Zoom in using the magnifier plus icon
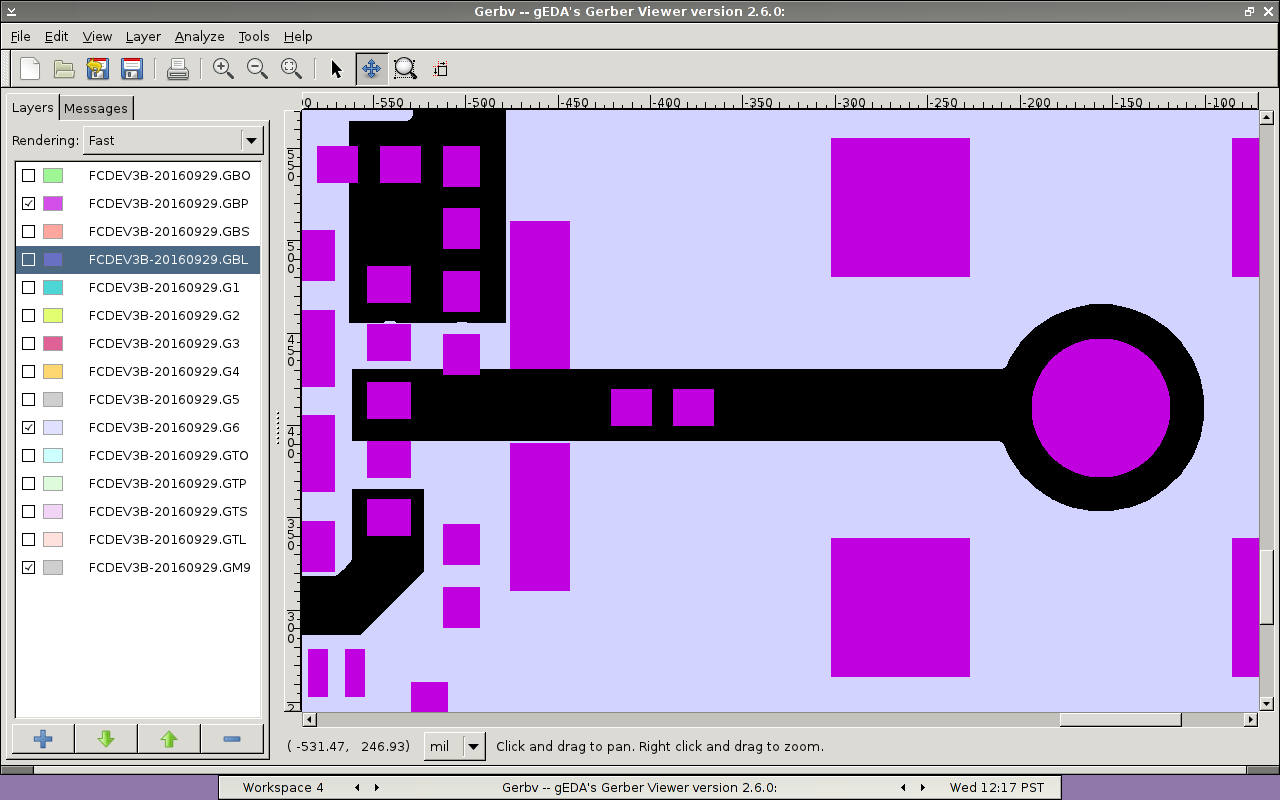 223,69
